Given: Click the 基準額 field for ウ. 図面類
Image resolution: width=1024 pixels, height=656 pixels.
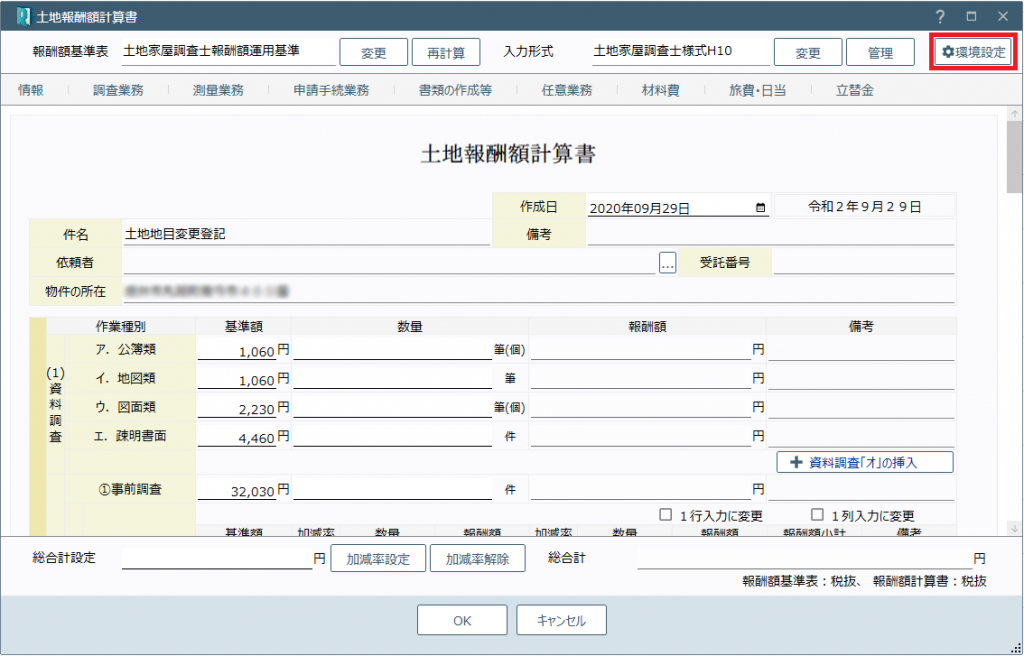Looking at the screenshot, I should pyautogui.click(x=236, y=408).
